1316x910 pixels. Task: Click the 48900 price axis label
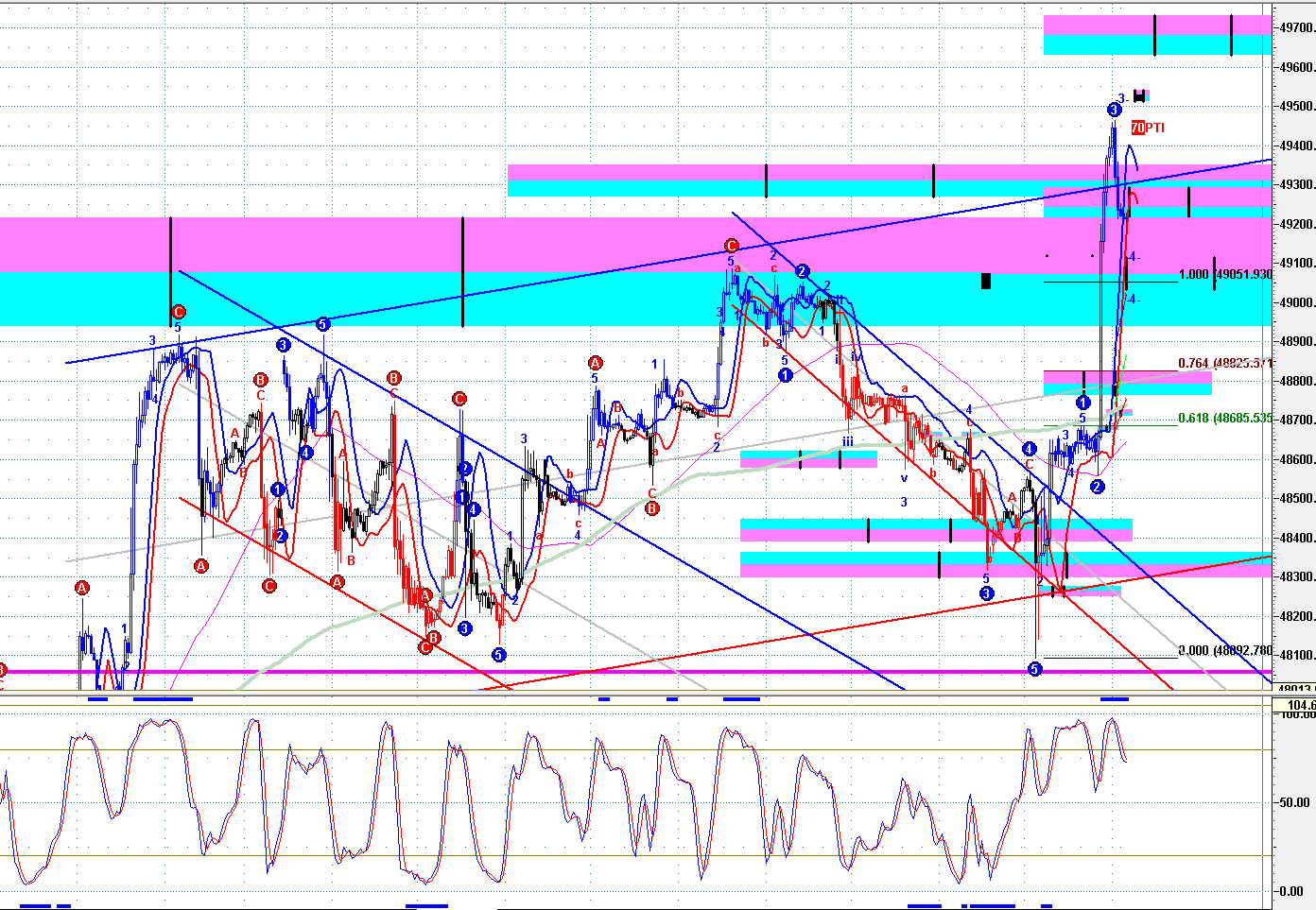[1296, 342]
